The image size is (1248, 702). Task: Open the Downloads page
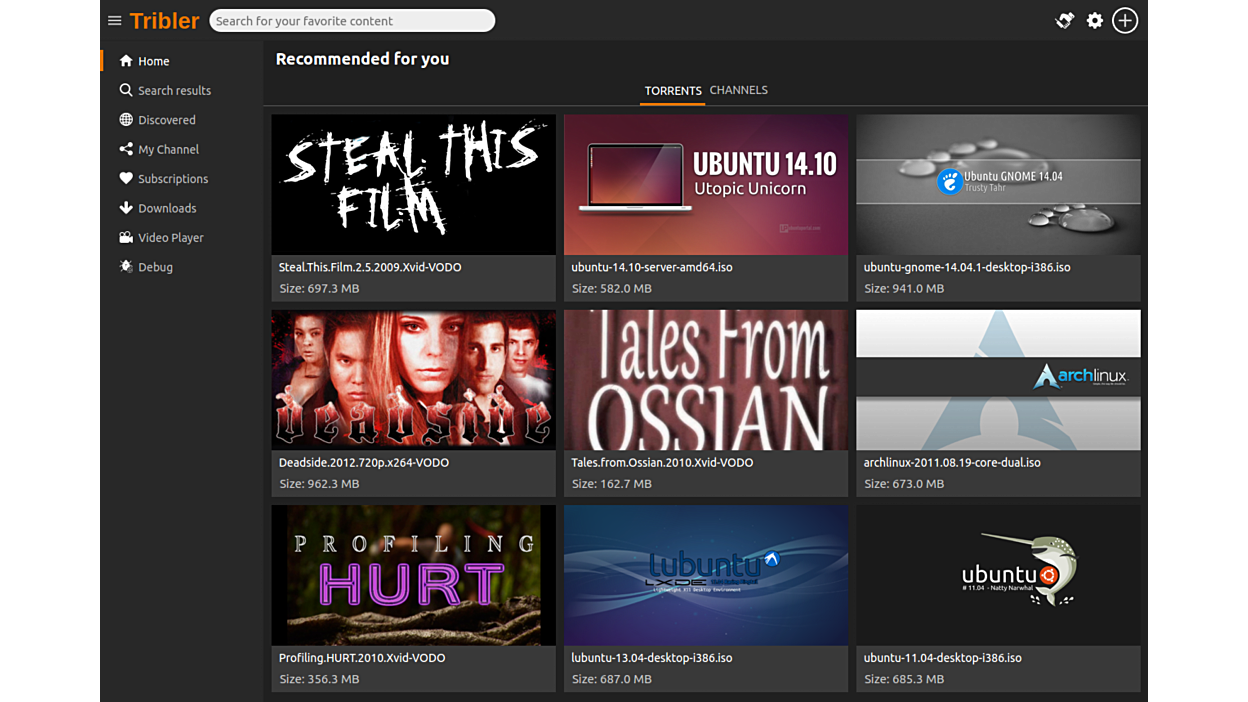tap(167, 208)
